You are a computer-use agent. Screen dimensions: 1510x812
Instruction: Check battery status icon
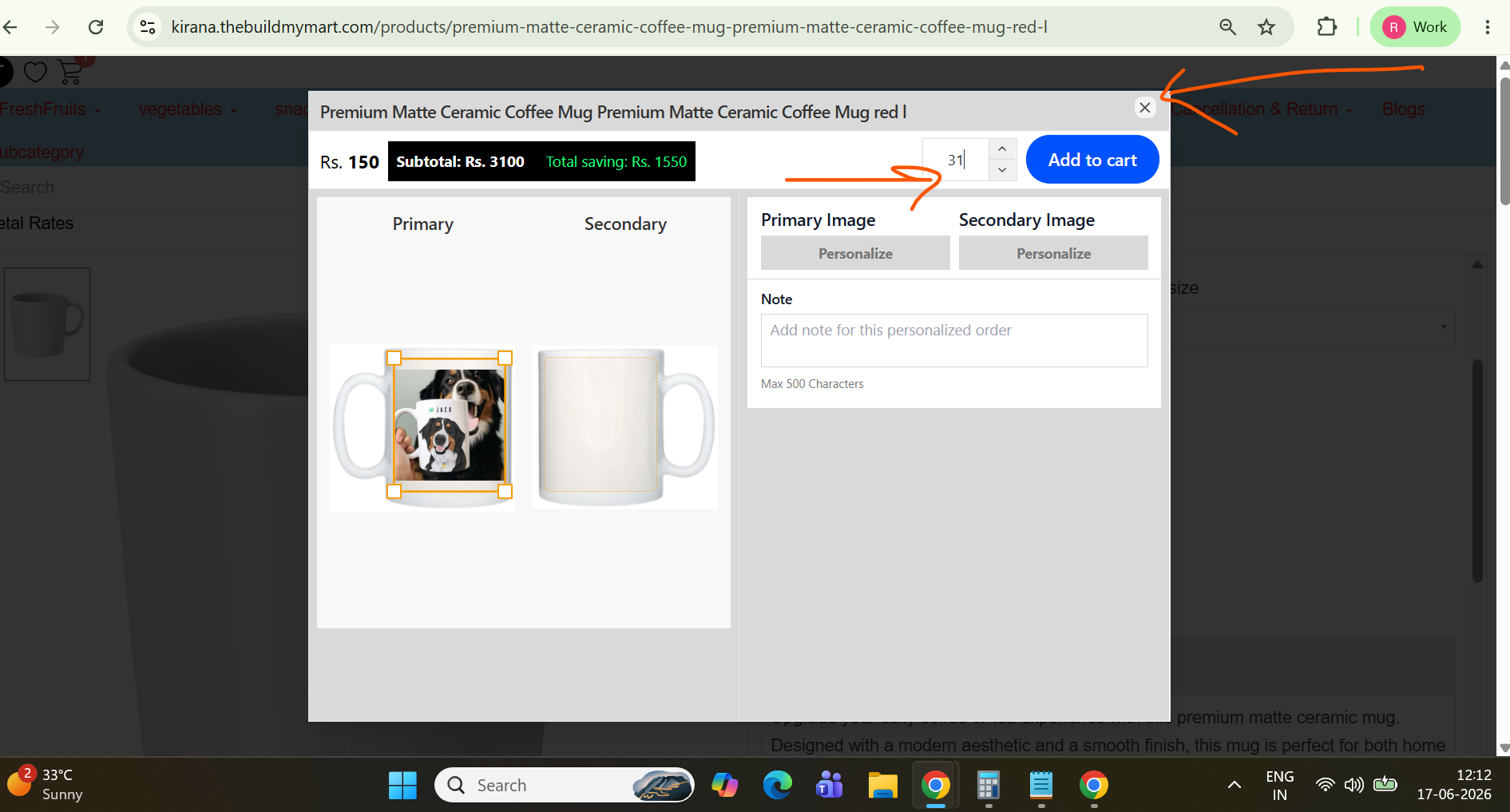(x=1385, y=785)
